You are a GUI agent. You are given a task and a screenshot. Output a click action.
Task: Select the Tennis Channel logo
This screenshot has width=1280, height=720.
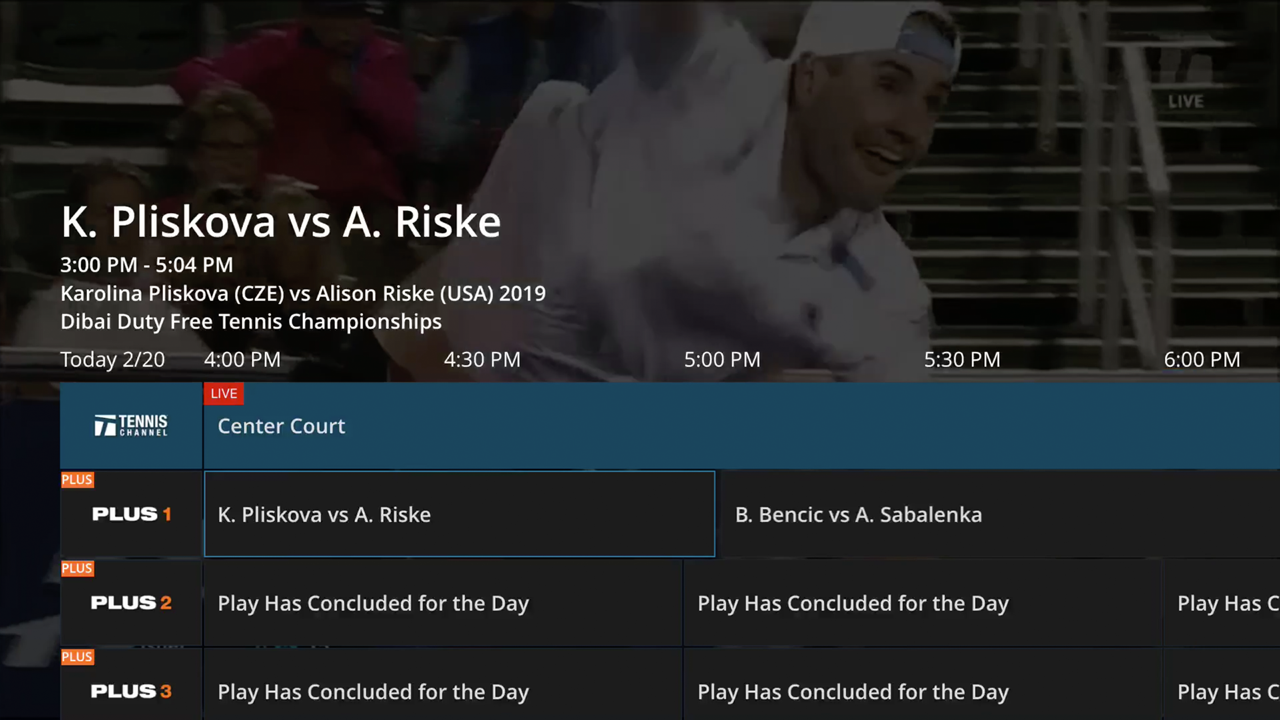(x=130, y=425)
